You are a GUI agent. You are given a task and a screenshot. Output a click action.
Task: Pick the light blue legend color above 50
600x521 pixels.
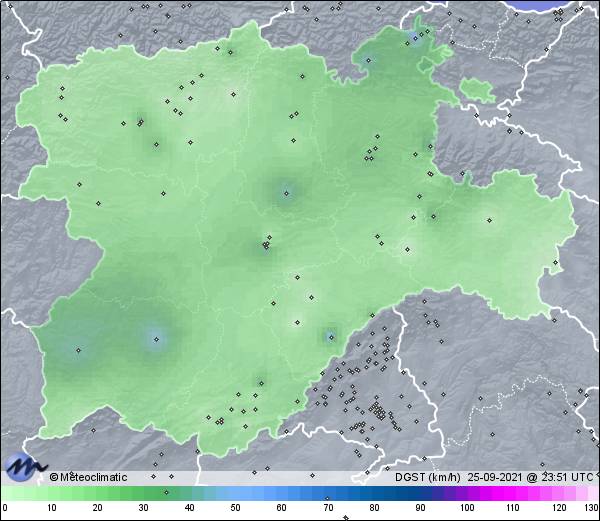coord(235,493)
